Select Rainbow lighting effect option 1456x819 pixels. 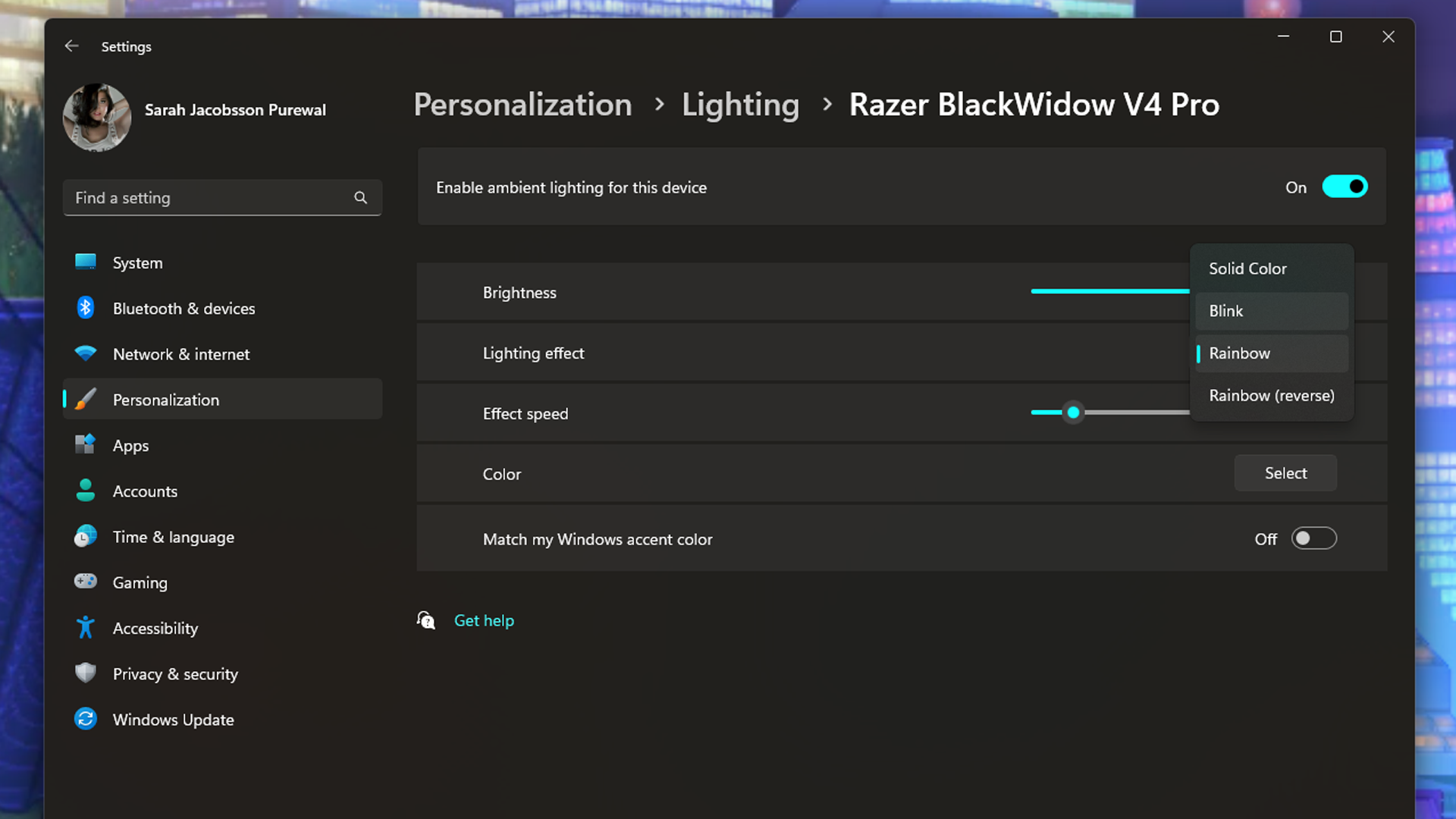(x=1239, y=353)
